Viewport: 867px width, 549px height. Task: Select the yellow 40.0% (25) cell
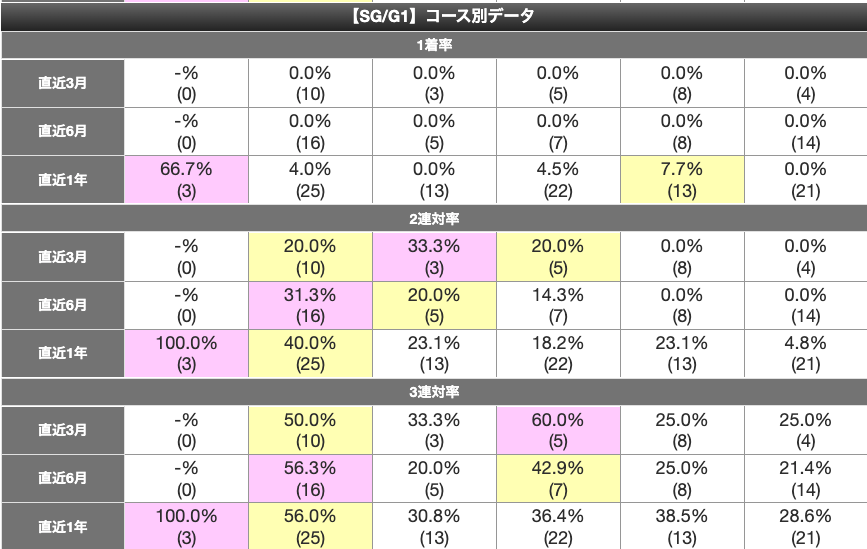click(310, 352)
